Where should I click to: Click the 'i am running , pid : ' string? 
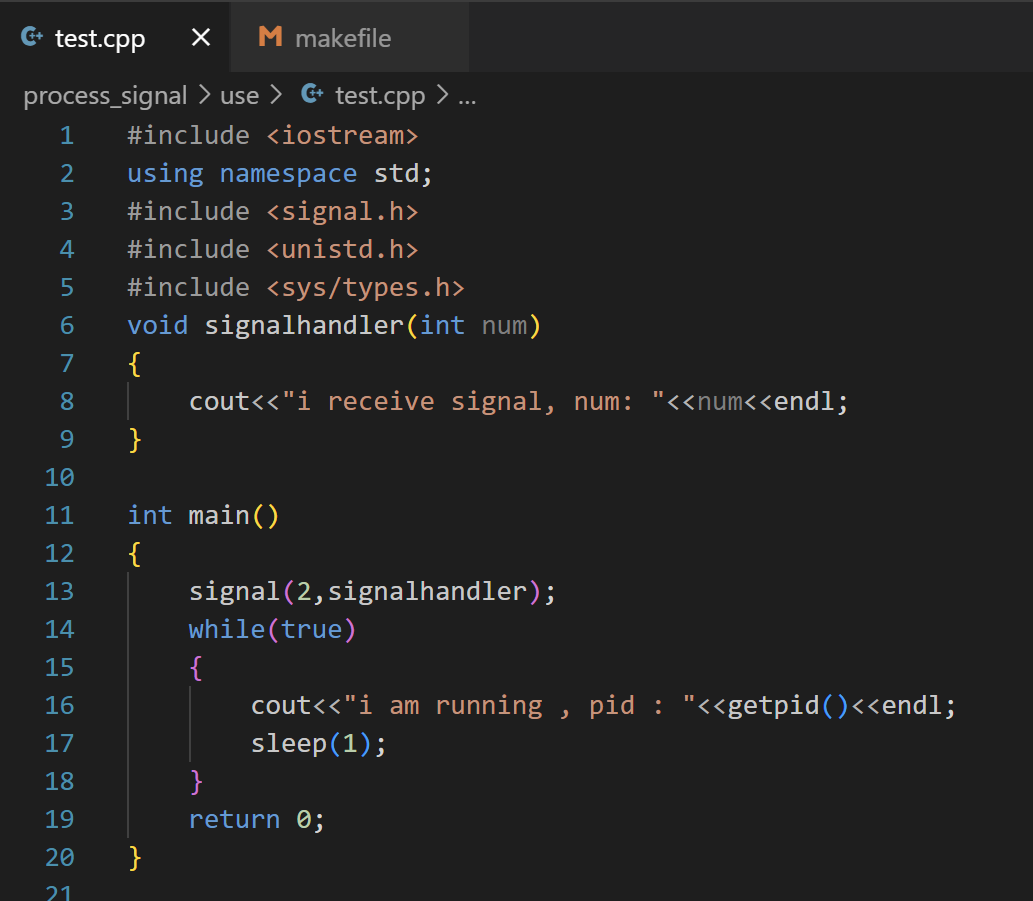pos(520,705)
